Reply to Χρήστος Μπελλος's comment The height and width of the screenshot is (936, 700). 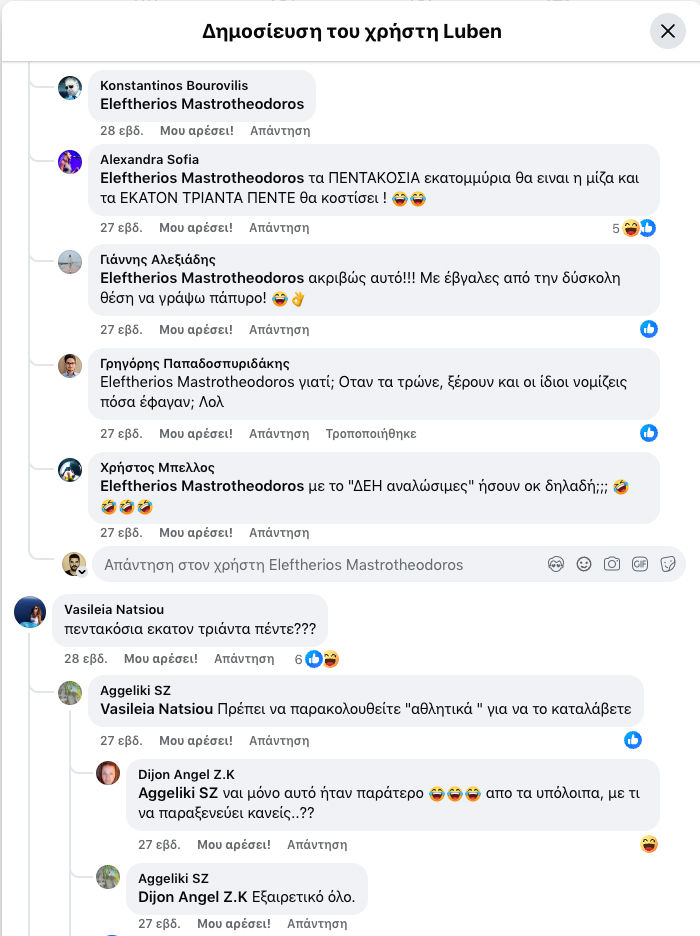point(279,533)
